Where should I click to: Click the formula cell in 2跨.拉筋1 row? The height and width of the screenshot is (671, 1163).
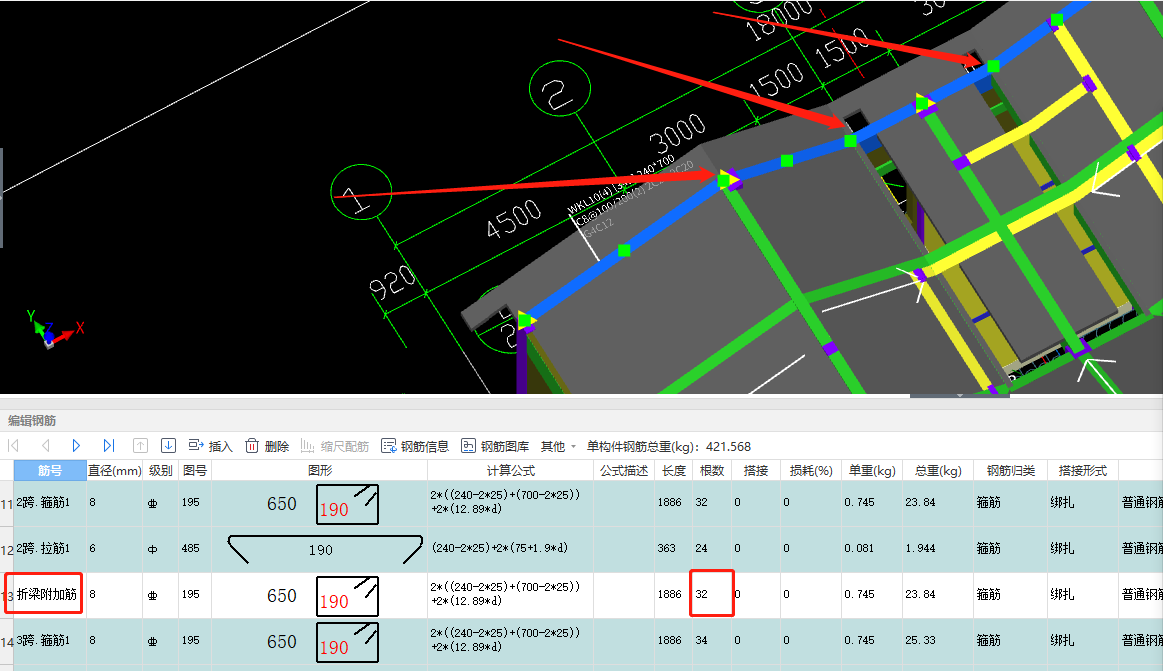click(510, 549)
